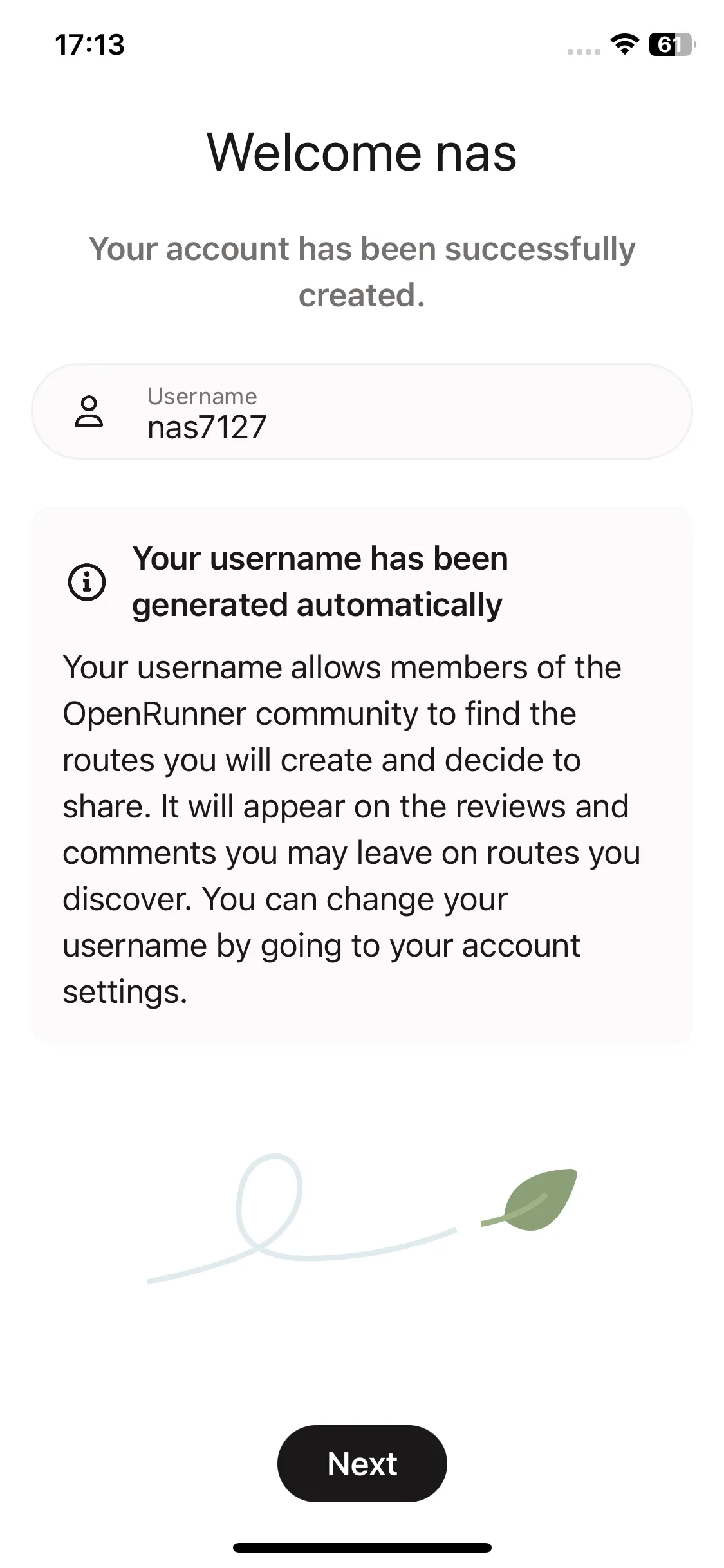Image resolution: width=724 pixels, height=1568 pixels.
Task: Select the nas7127 username field
Action: tap(362, 411)
